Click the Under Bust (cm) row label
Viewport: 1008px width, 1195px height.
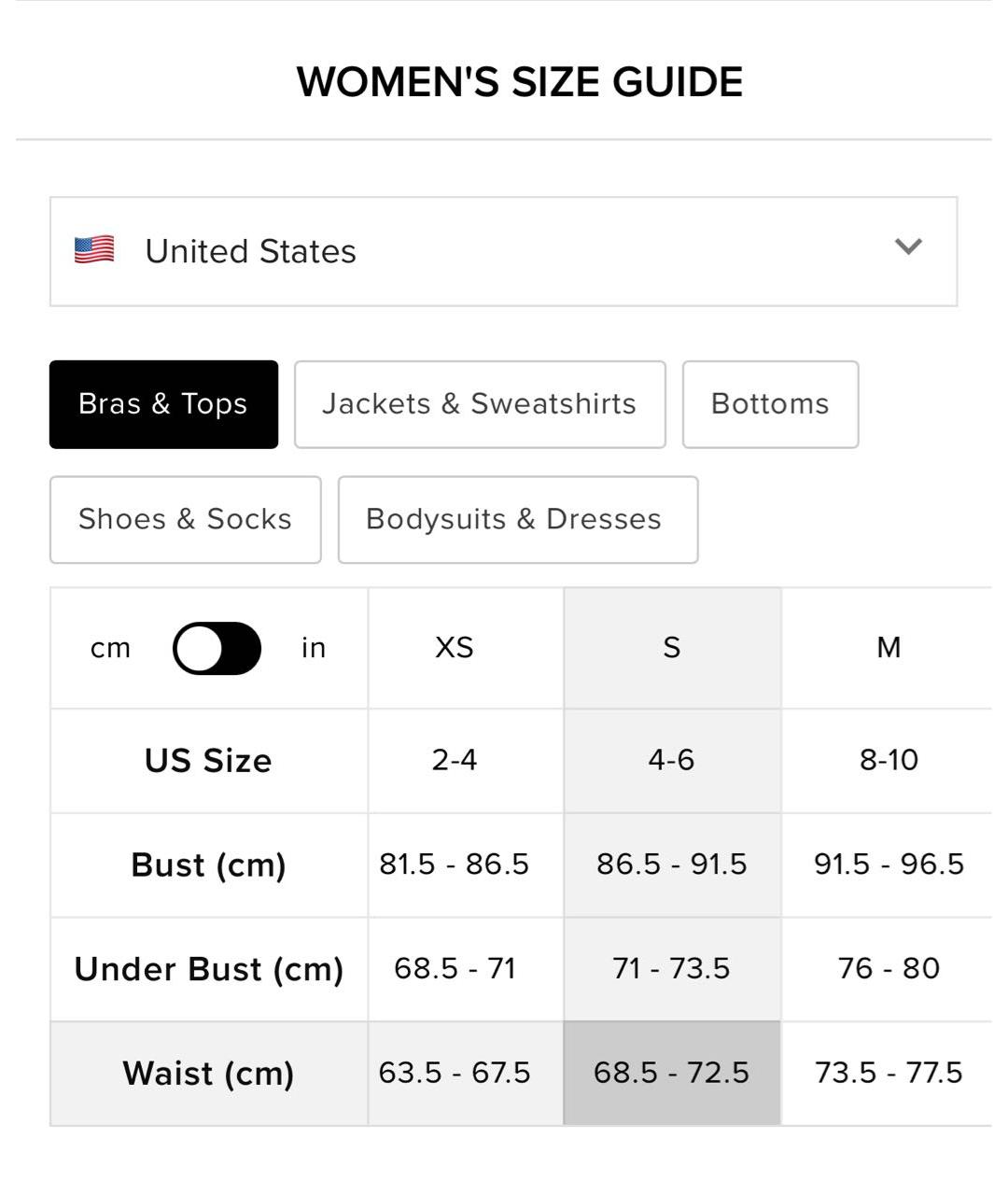[208, 969]
